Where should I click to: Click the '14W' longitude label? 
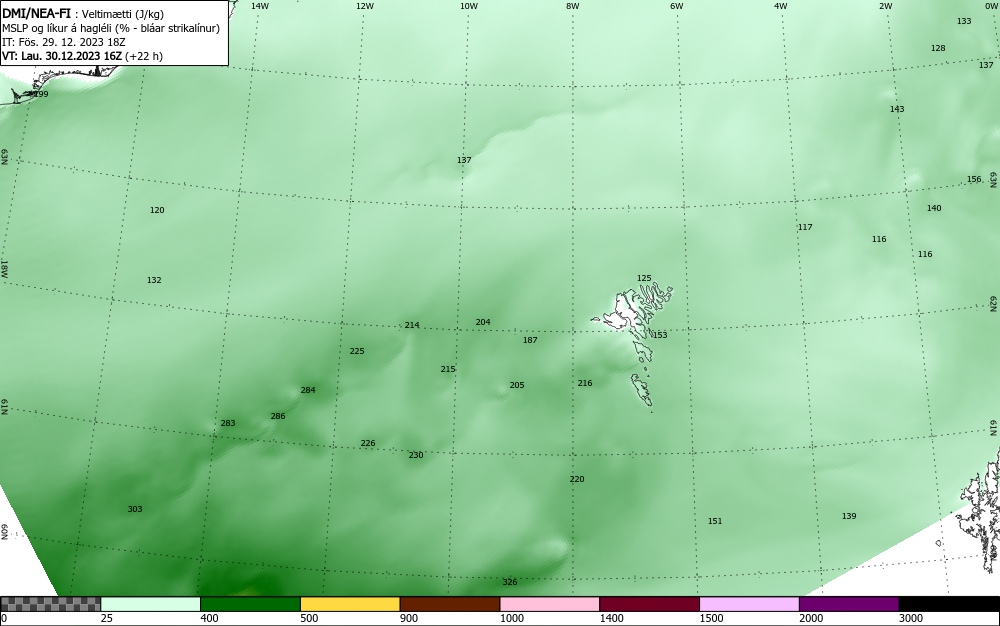(260, 6)
